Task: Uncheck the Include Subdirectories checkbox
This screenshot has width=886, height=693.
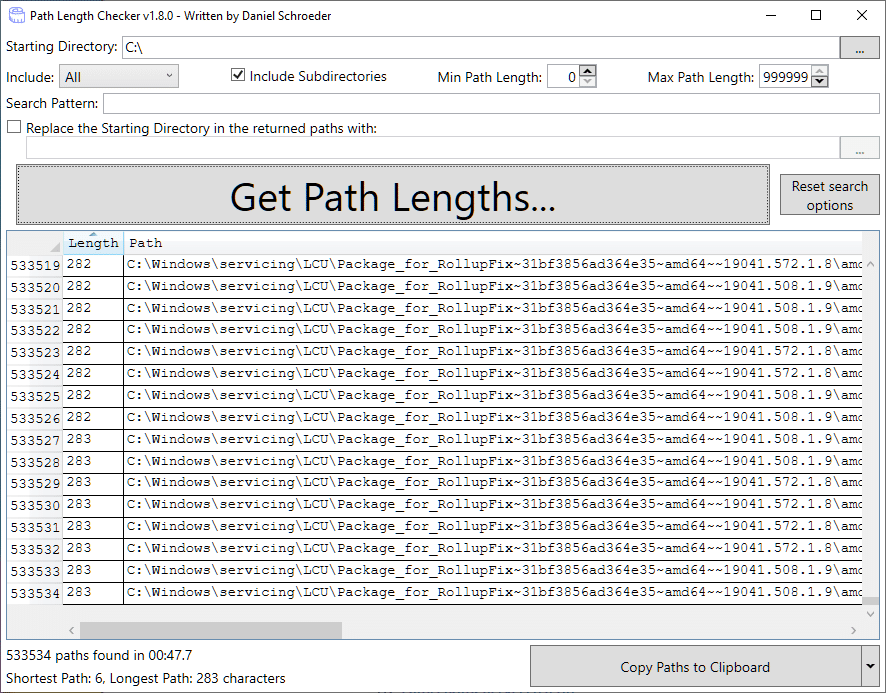Action: click(x=238, y=76)
